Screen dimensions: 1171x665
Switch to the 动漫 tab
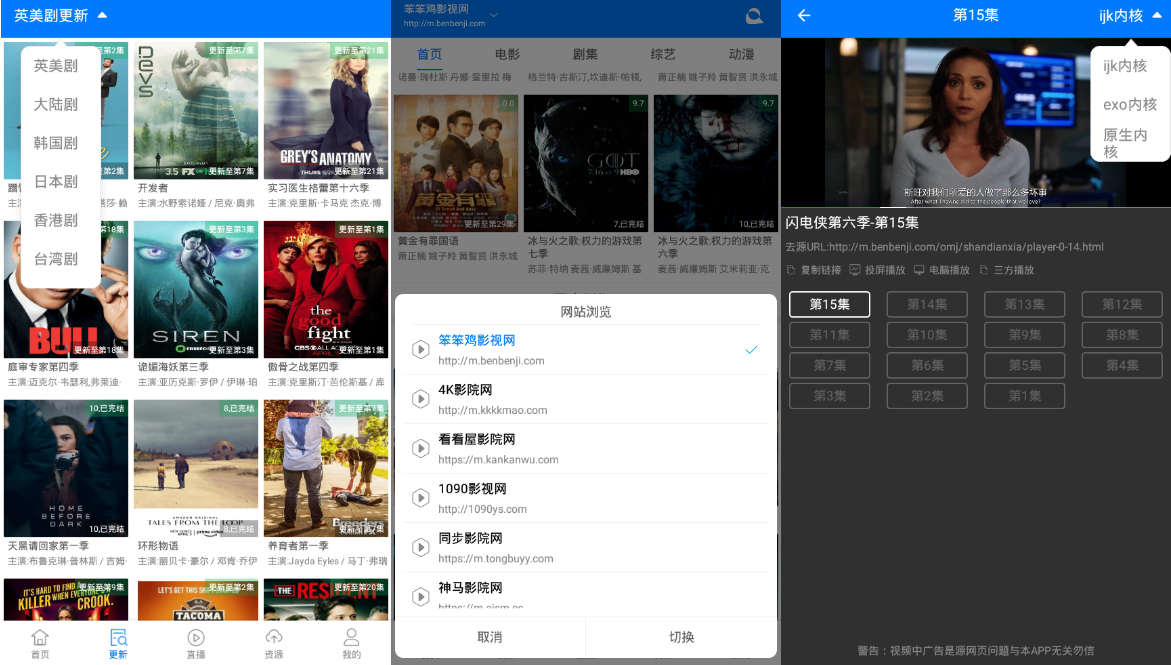pyautogui.click(x=742, y=54)
